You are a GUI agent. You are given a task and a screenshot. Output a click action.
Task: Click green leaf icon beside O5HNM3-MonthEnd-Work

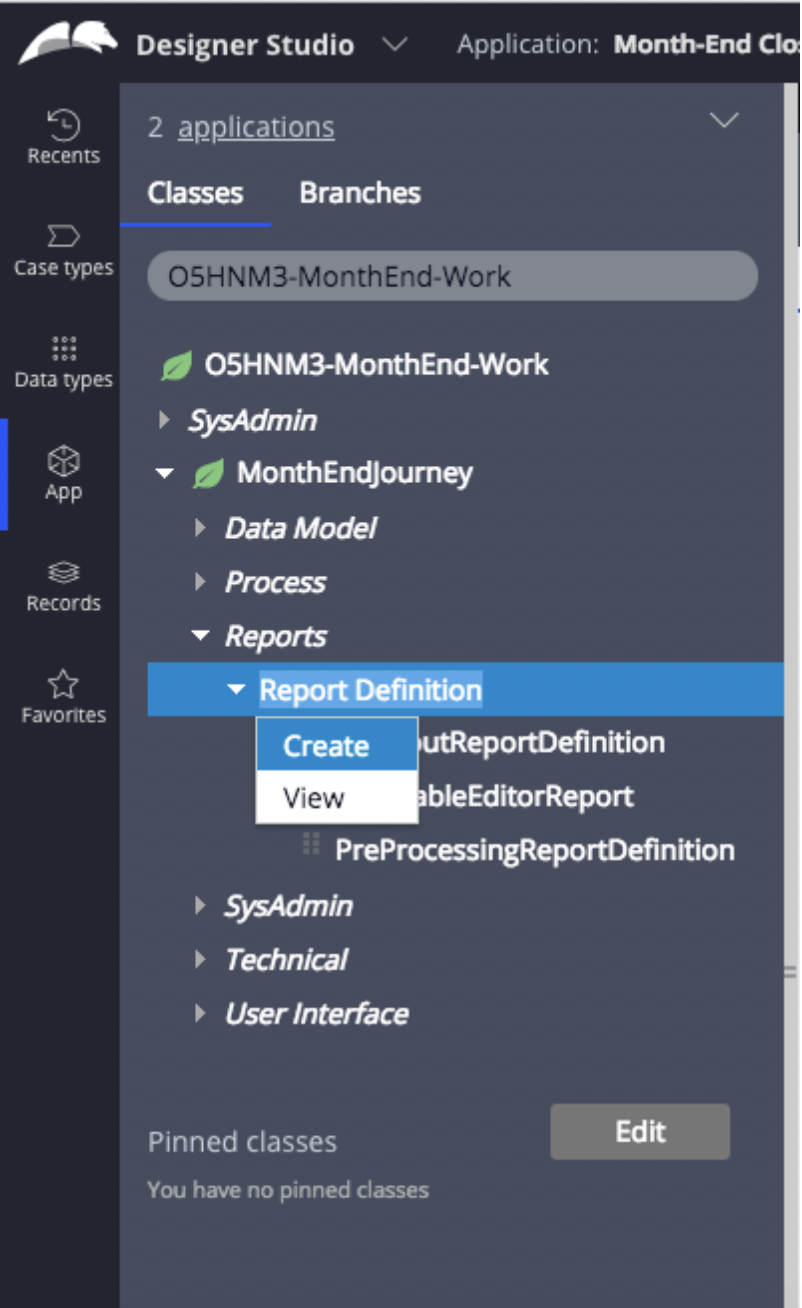click(x=176, y=366)
